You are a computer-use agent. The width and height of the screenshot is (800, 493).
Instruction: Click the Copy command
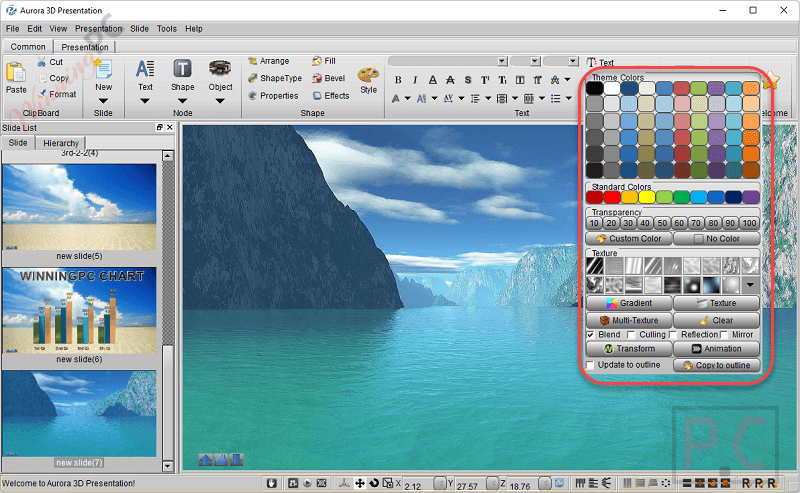click(x=53, y=78)
